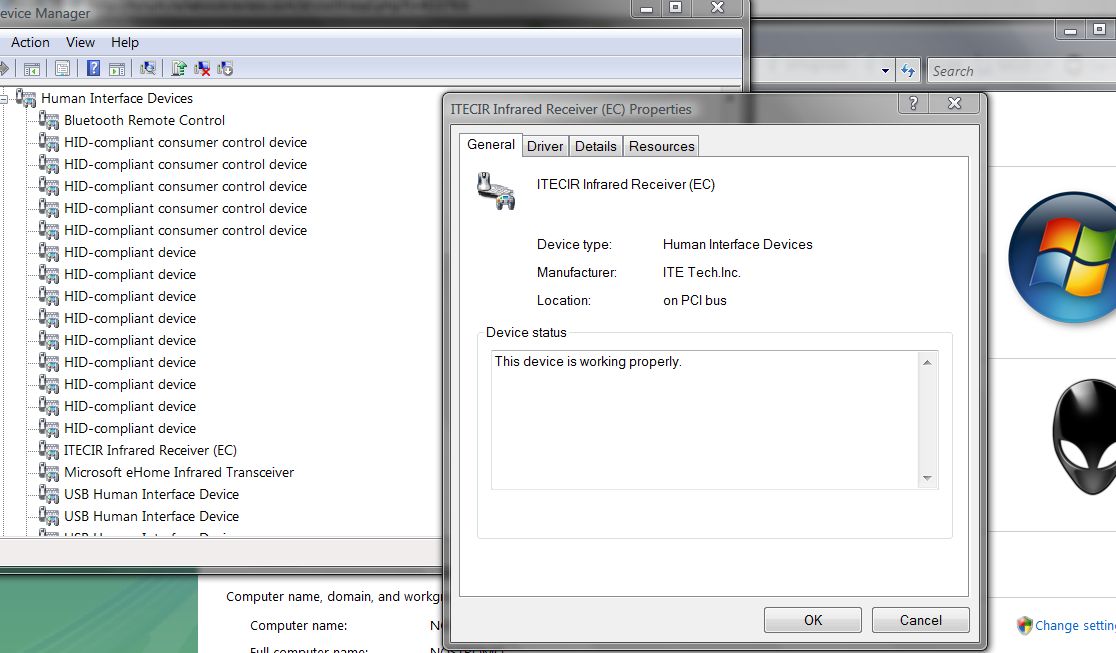Click the Alienware alien head logo
Viewport: 1116px width, 653px height.
(1084, 436)
